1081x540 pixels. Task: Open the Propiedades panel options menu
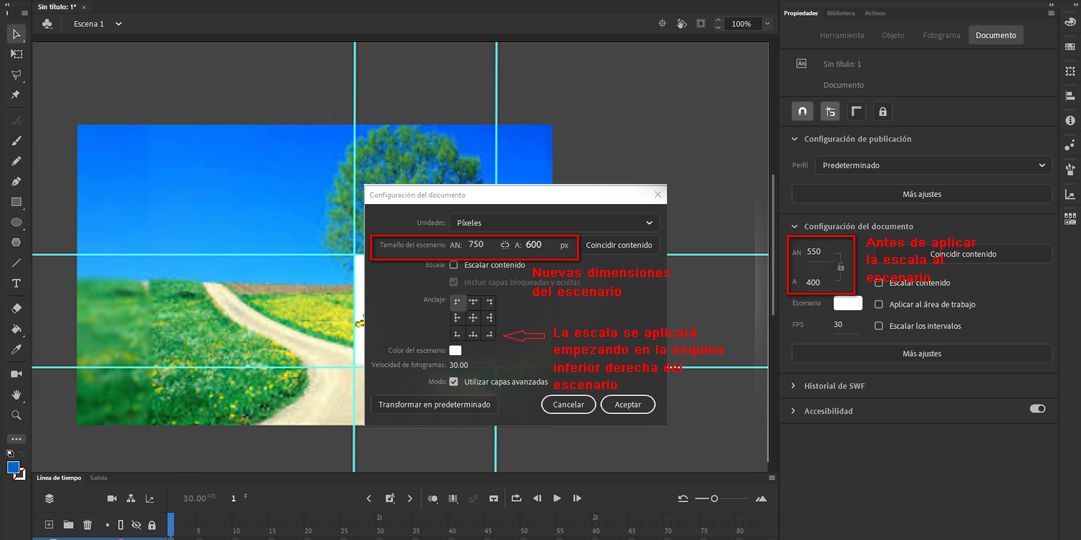click(x=1051, y=13)
